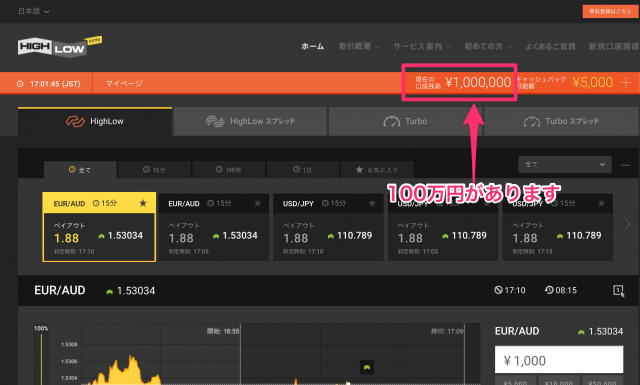This screenshot has height=385, width=640.
Task: Click the countdown timer icon showing 08:15
Action: (x=549, y=290)
